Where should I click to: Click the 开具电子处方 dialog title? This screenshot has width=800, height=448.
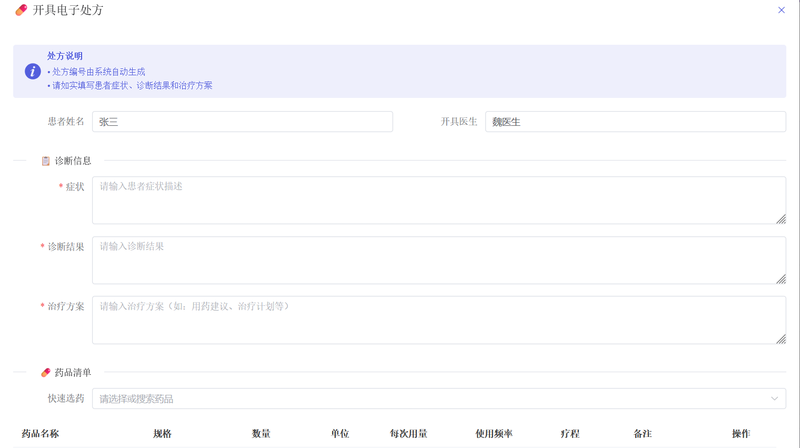pyautogui.click(x=68, y=10)
